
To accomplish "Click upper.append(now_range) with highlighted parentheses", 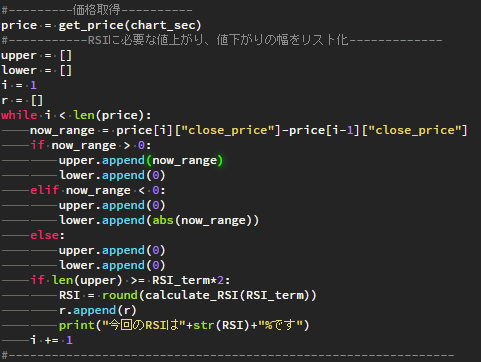I will pos(141,160).
